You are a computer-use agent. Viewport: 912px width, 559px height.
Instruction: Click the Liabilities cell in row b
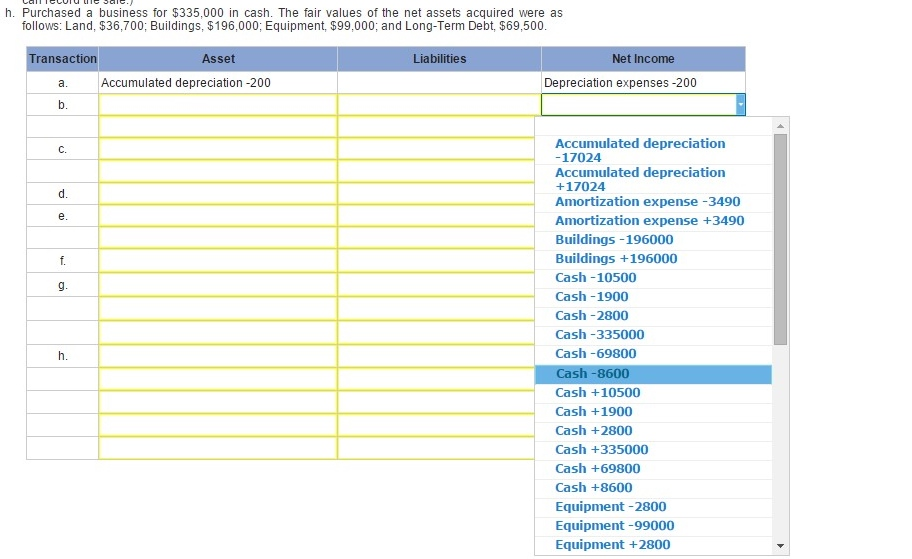click(438, 105)
